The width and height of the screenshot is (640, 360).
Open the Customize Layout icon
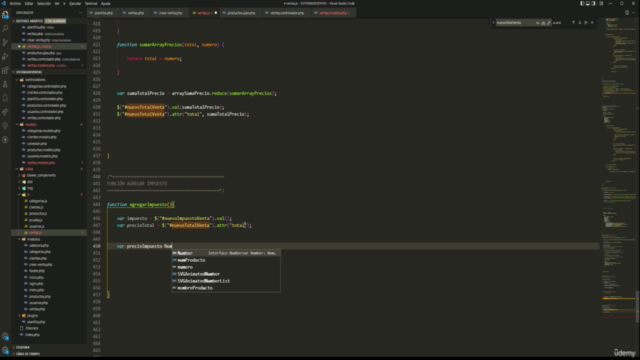click(x=601, y=3)
